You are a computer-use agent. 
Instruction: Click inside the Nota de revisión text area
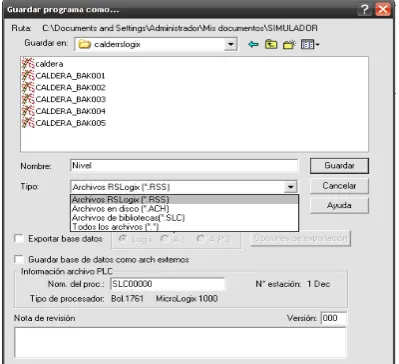[x=180, y=343]
